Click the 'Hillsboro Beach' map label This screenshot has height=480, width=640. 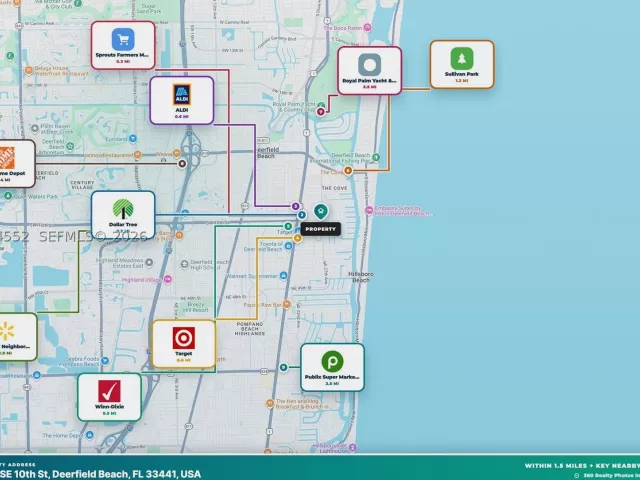coord(361,277)
